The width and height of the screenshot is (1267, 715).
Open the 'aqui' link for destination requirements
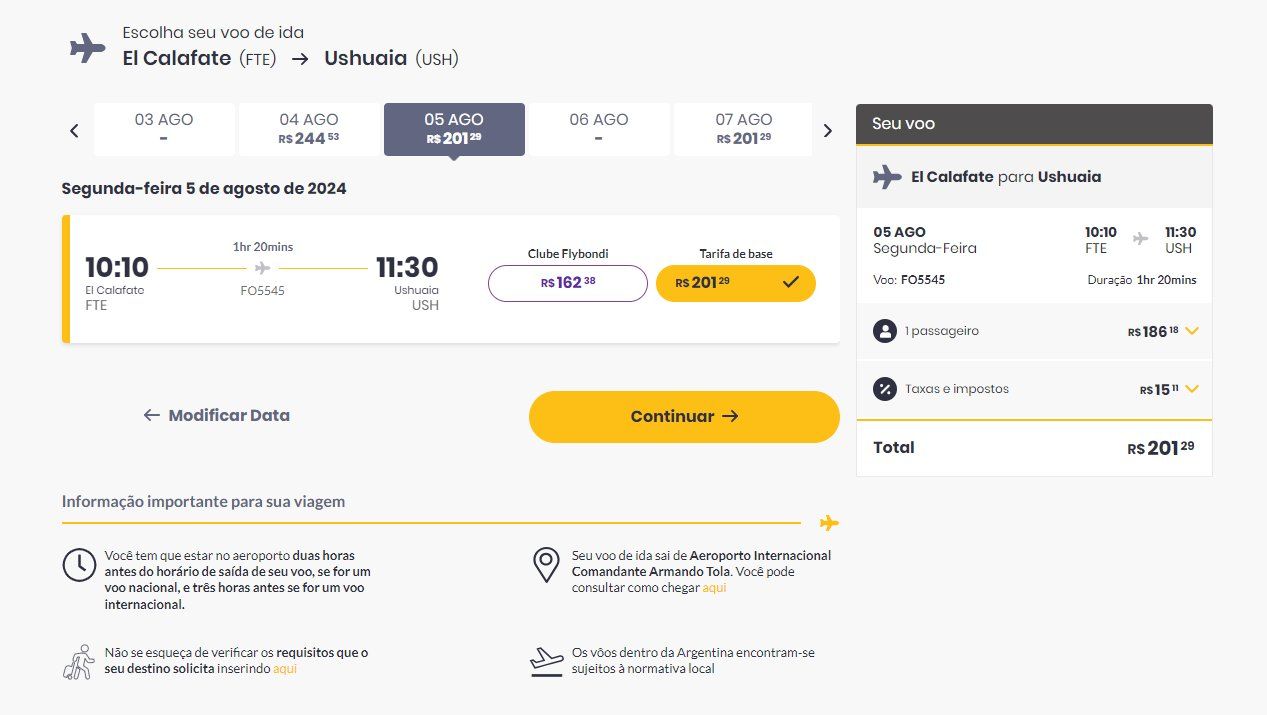pyautogui.click(x=285, y=669)
